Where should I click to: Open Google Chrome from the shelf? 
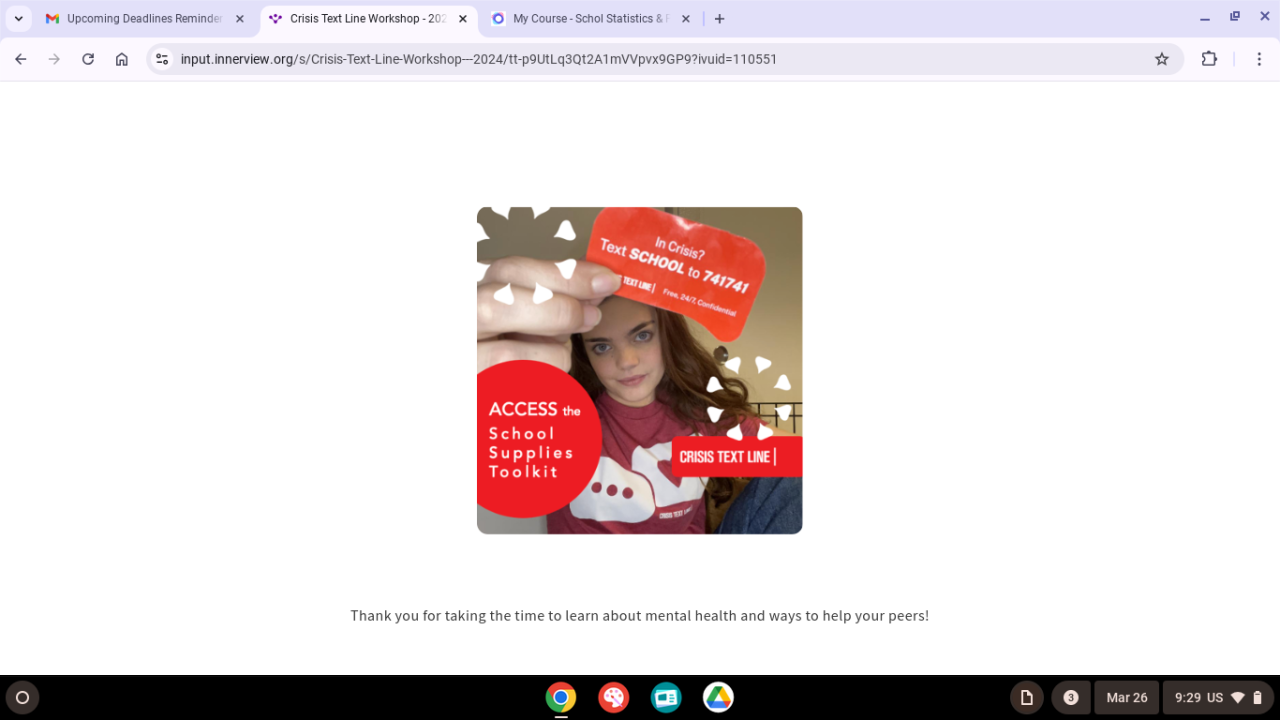pos(561,698)
